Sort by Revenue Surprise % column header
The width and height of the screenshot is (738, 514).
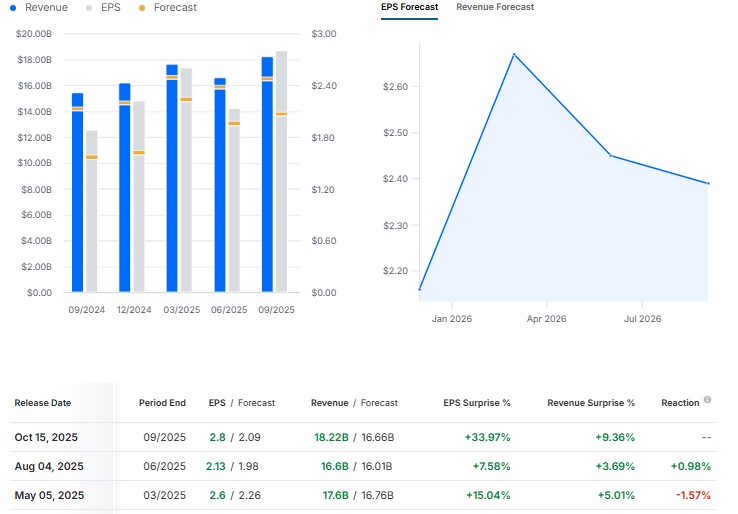pos(590,403)
